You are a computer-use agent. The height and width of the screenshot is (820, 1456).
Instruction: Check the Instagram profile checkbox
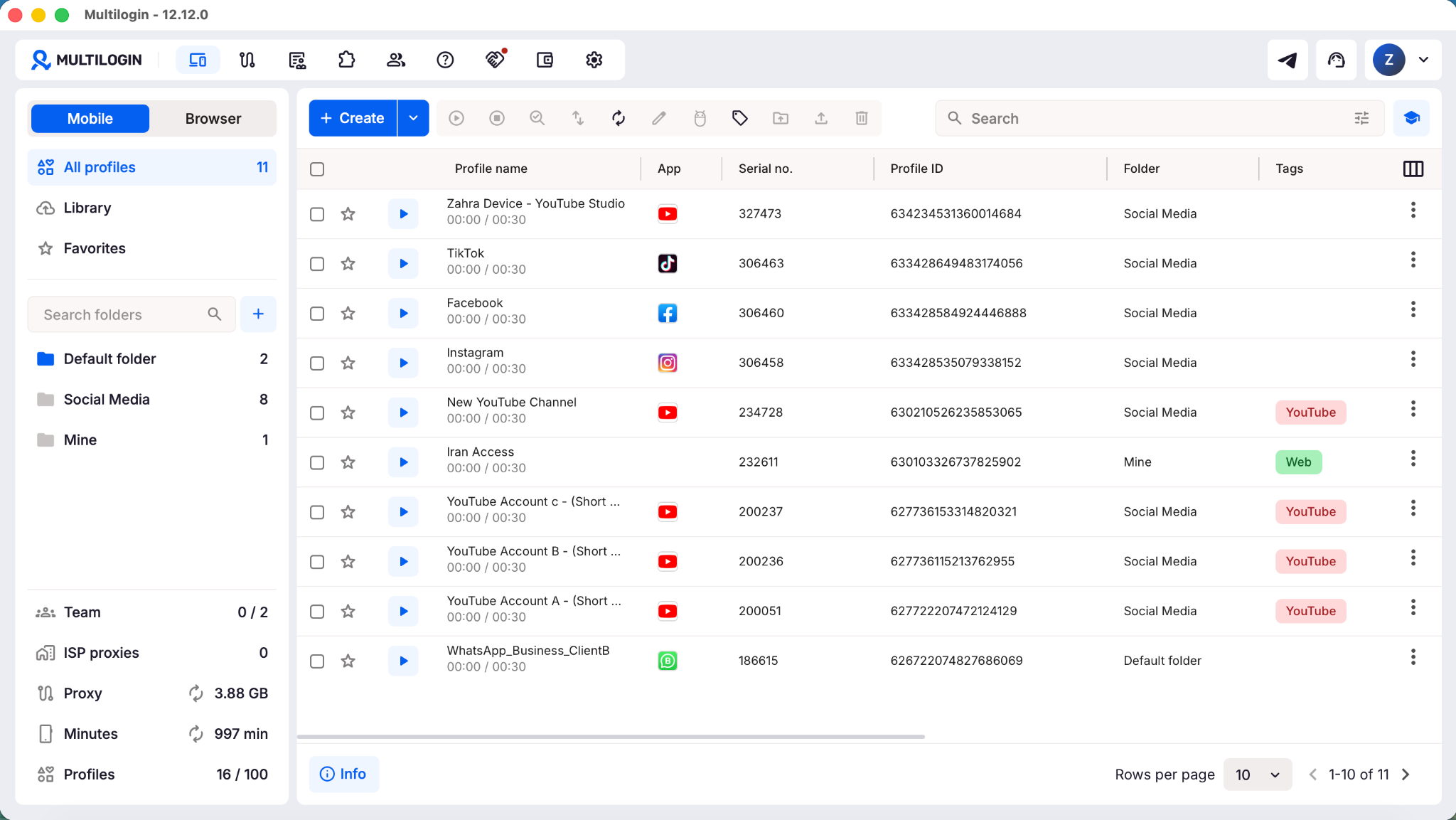pos(317,363)
